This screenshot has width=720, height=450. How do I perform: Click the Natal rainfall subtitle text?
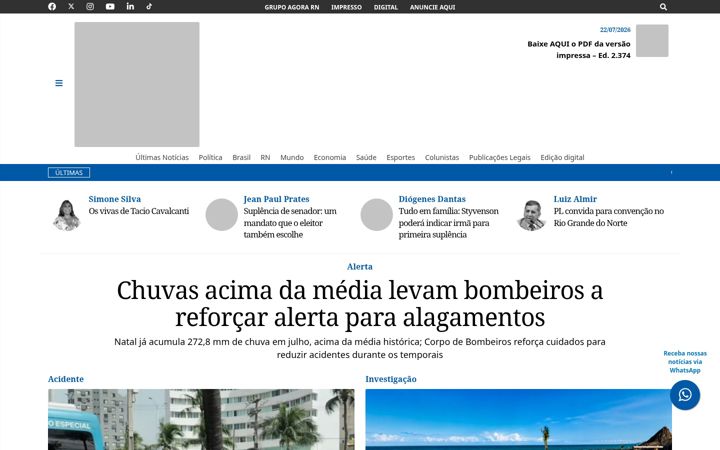point(360,348)
